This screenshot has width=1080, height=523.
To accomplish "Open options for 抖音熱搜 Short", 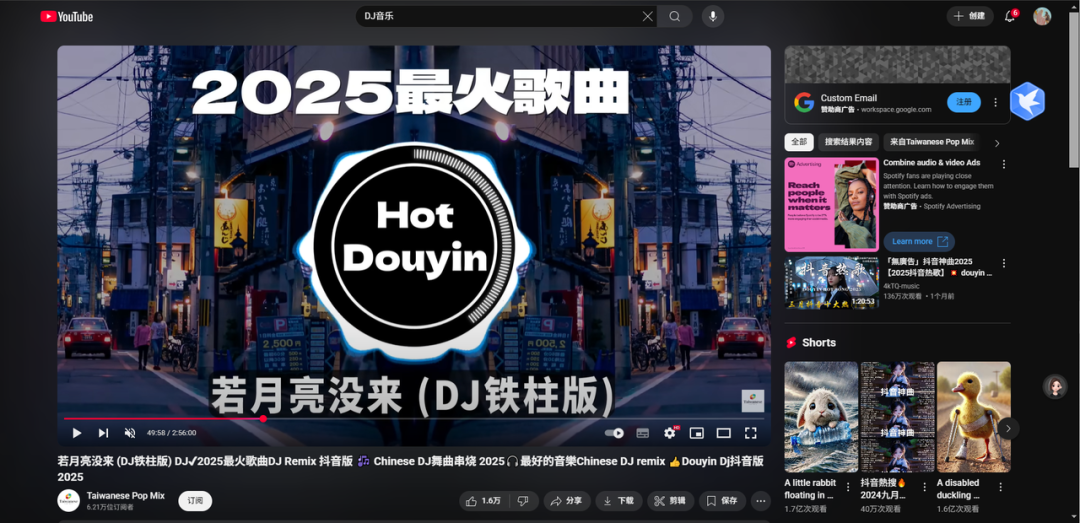I will [x=924, y=487].
